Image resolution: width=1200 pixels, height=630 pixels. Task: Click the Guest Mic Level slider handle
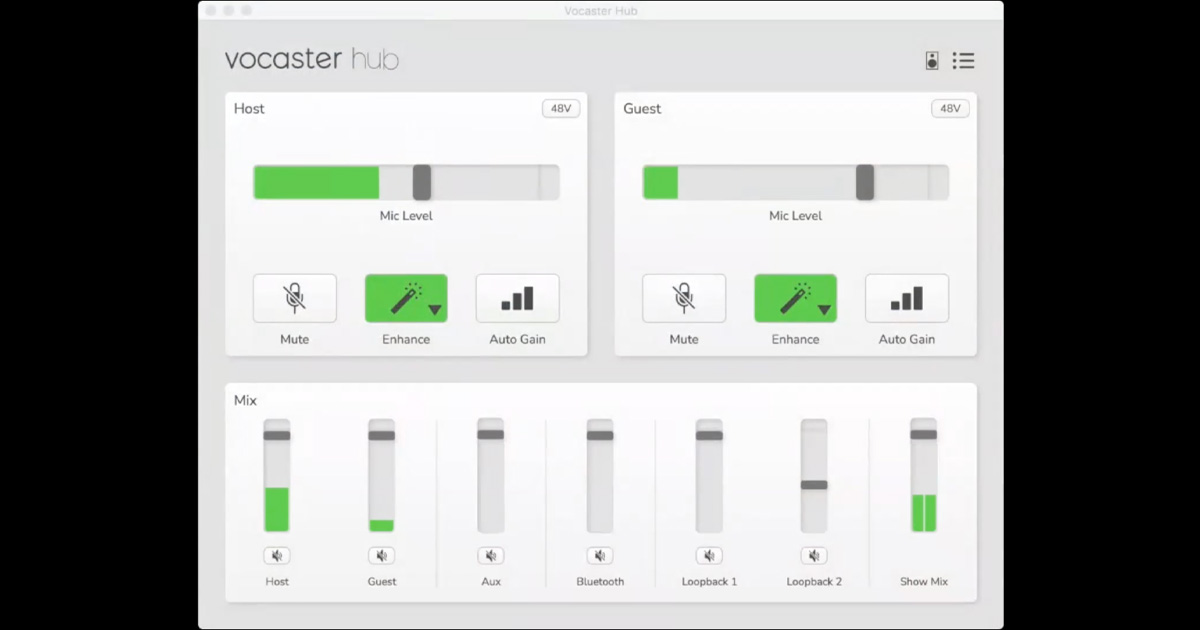pyautogui.click(x=865, y=183)
